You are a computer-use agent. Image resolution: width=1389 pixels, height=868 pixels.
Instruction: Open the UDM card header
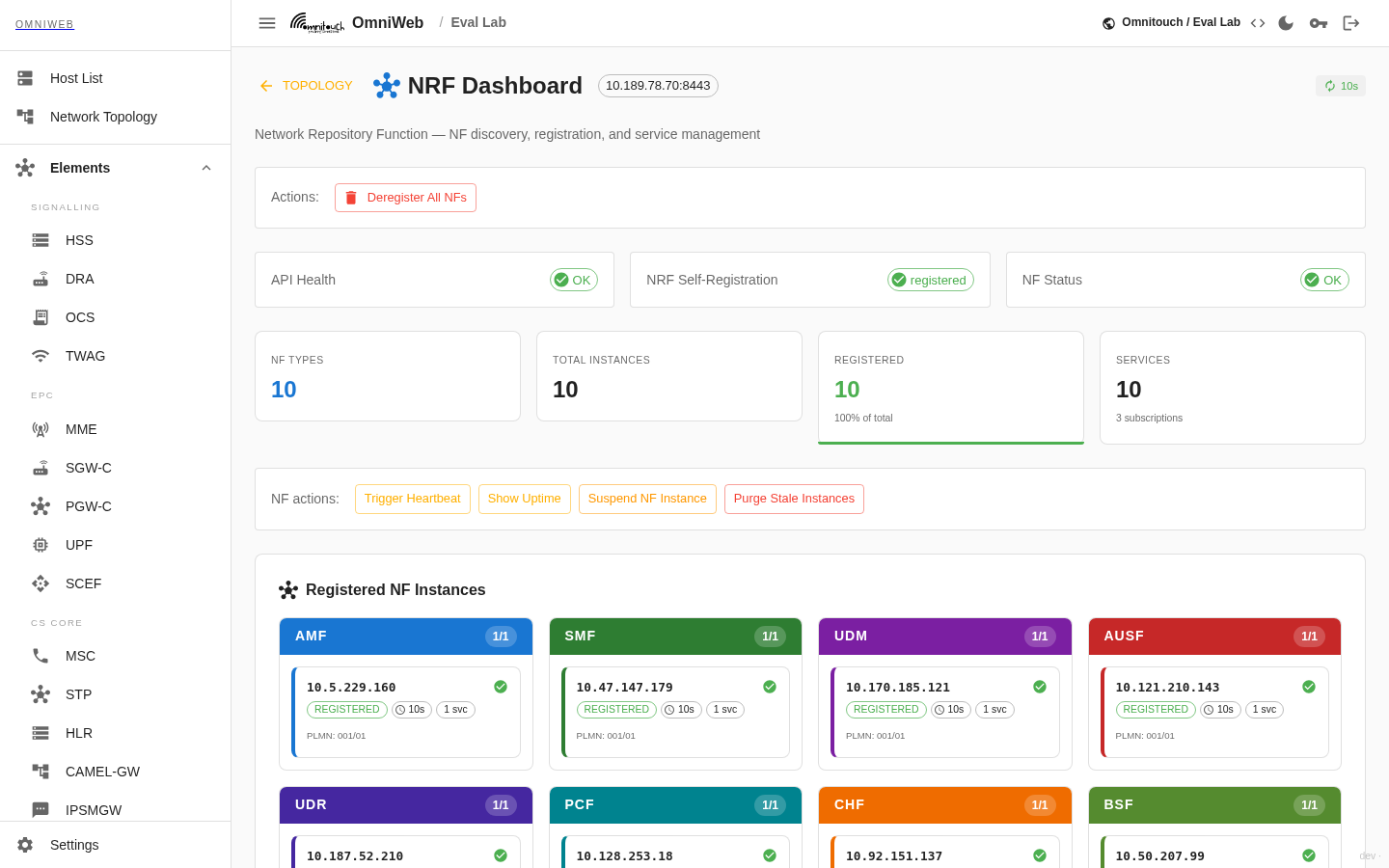click(945, 637)
